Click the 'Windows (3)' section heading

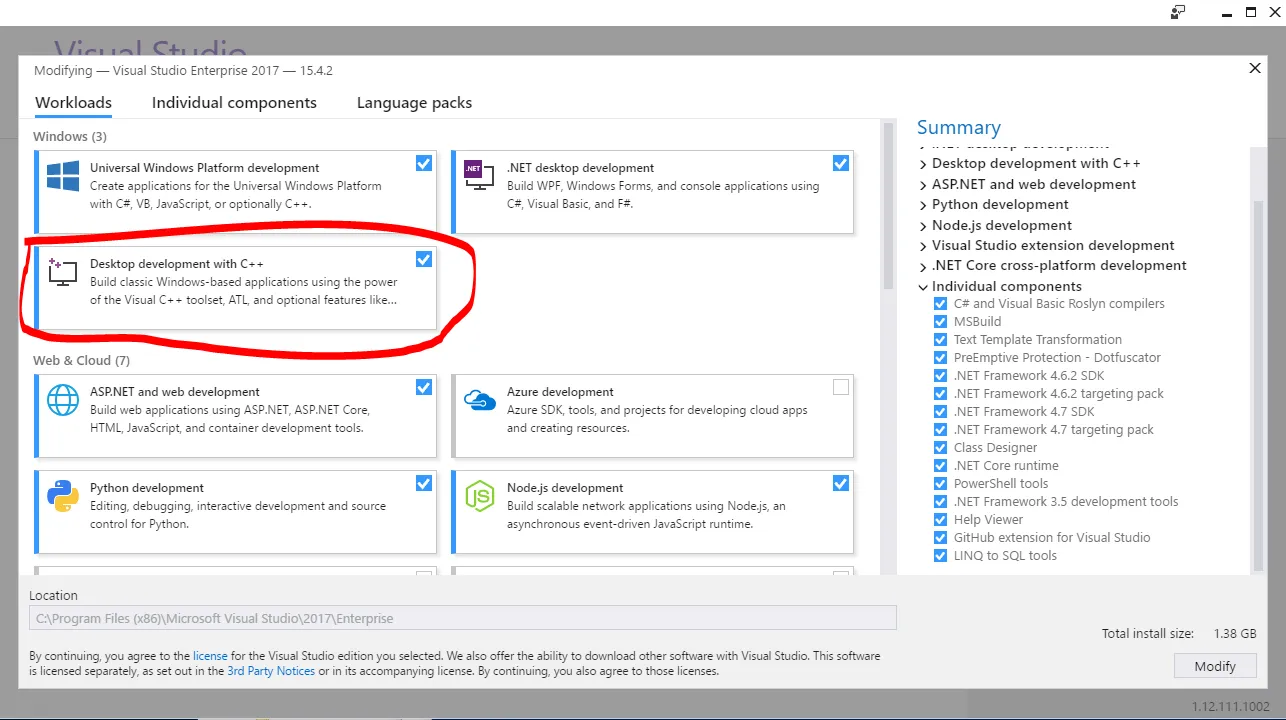point(70,136)
